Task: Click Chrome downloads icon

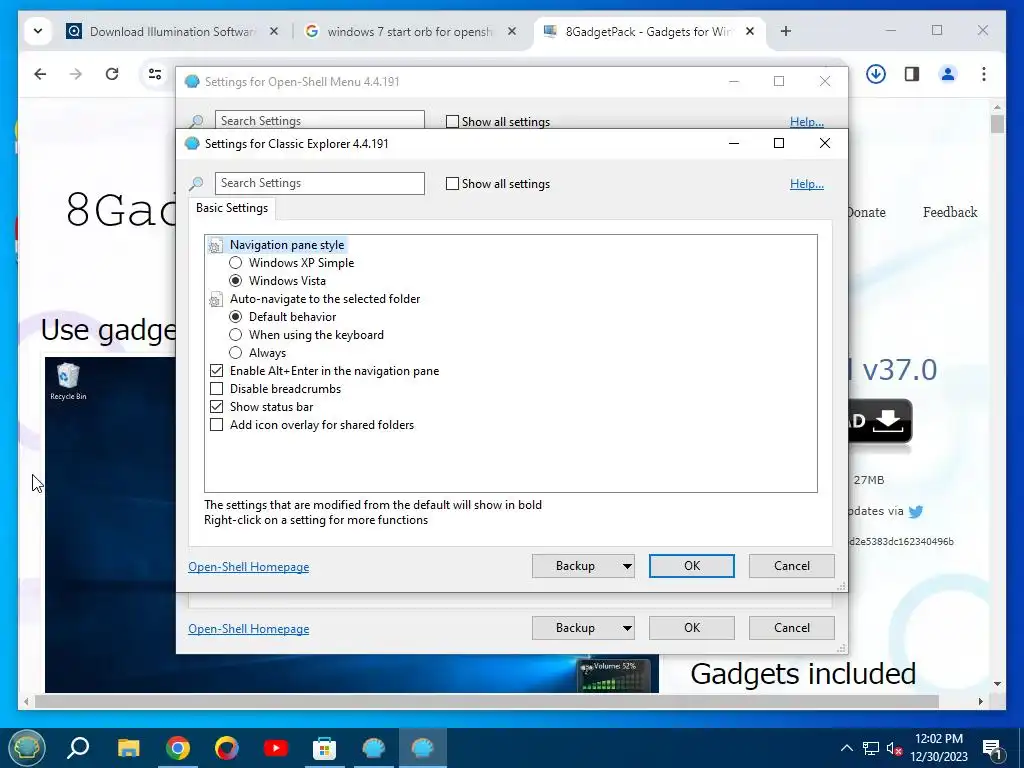Action: tap(876, 74)
